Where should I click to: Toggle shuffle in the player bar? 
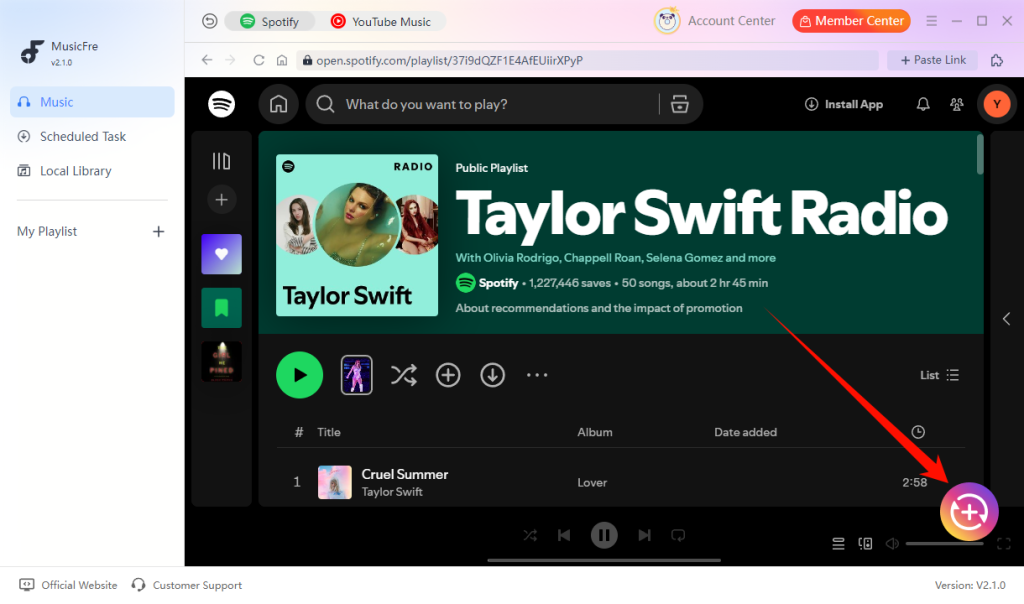(530, 535)
